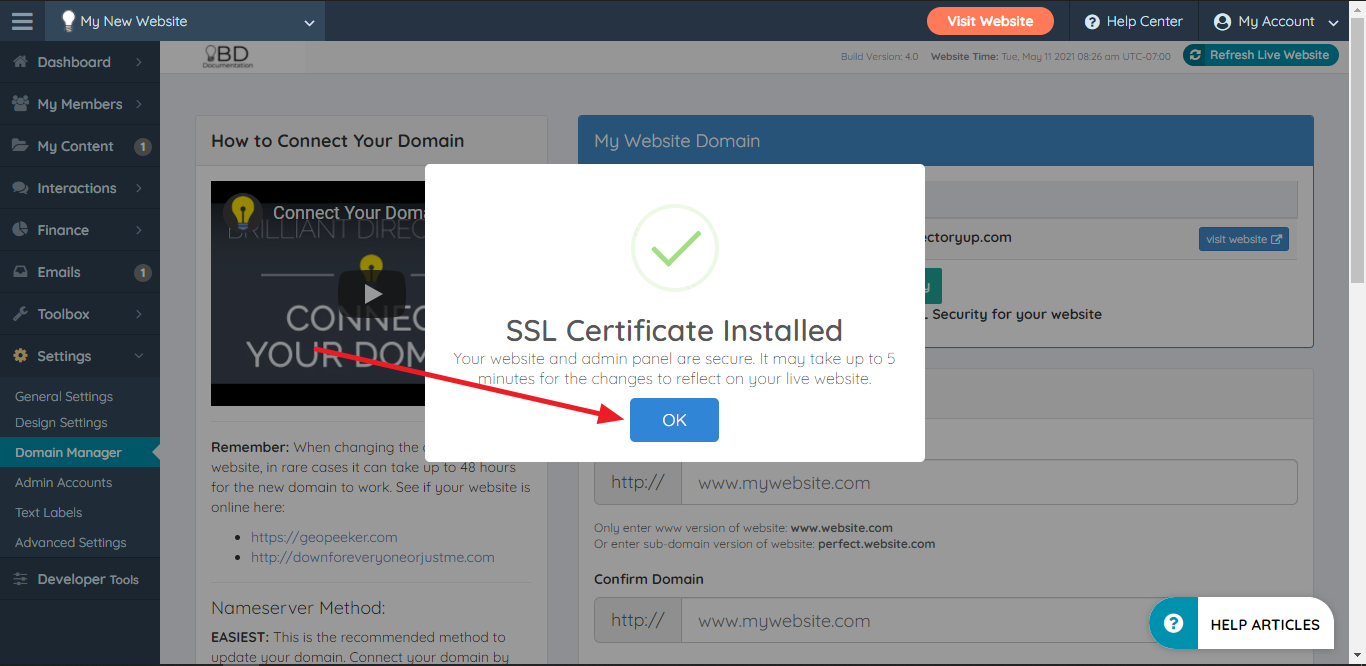This screenshot has height=666, width=1366.
Task: Open the Emails bell icon with badge
Action: click(20, 271)
